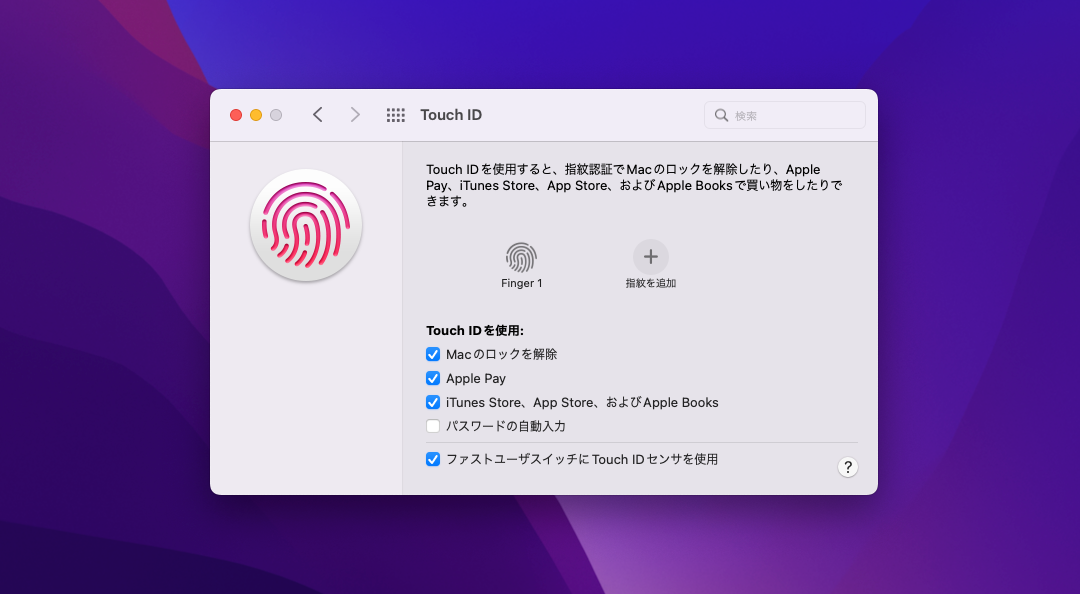Image resolution: width=1080 pixels, height=594 pixels.
Task: Close the Touch ID window
Action: point(236,115)
